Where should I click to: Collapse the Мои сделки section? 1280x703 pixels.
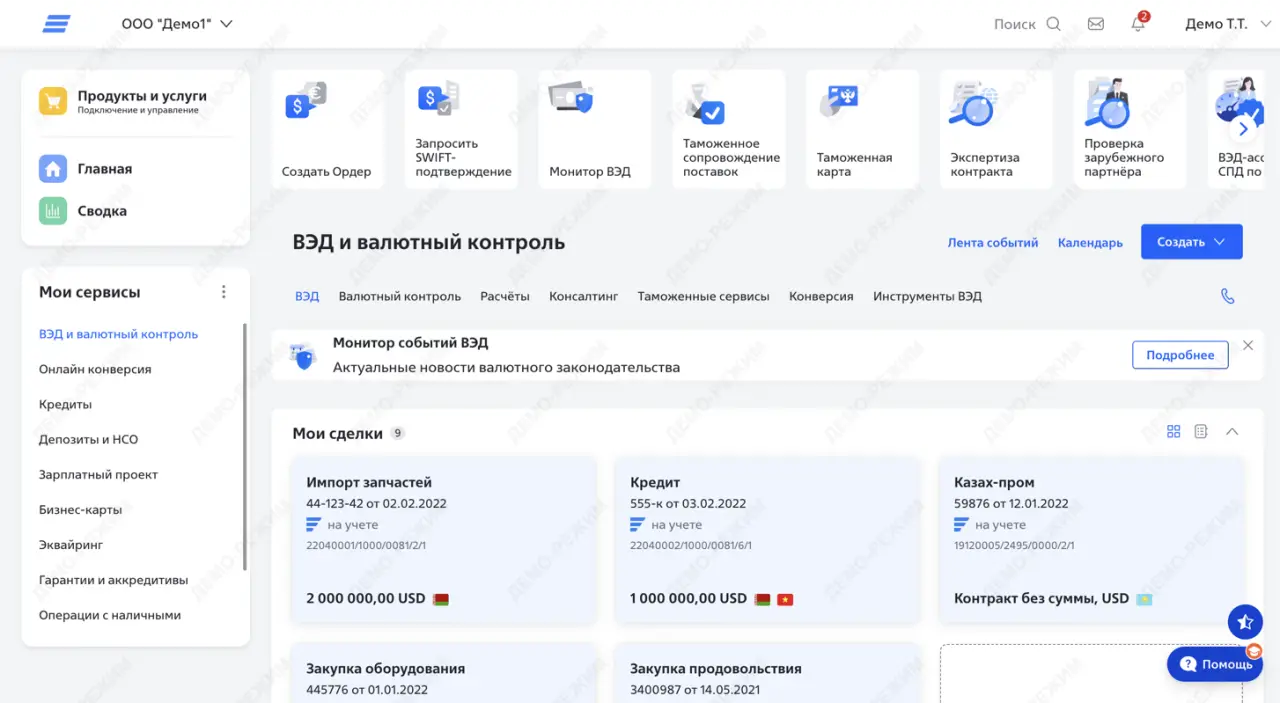(x=1232, y=431)
